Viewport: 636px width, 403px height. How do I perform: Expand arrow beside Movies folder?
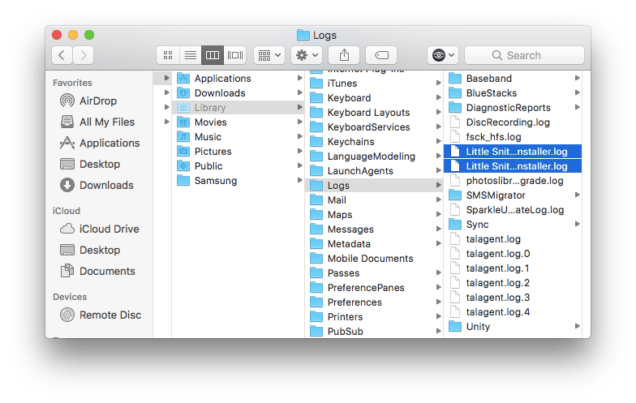coord(299,122)
